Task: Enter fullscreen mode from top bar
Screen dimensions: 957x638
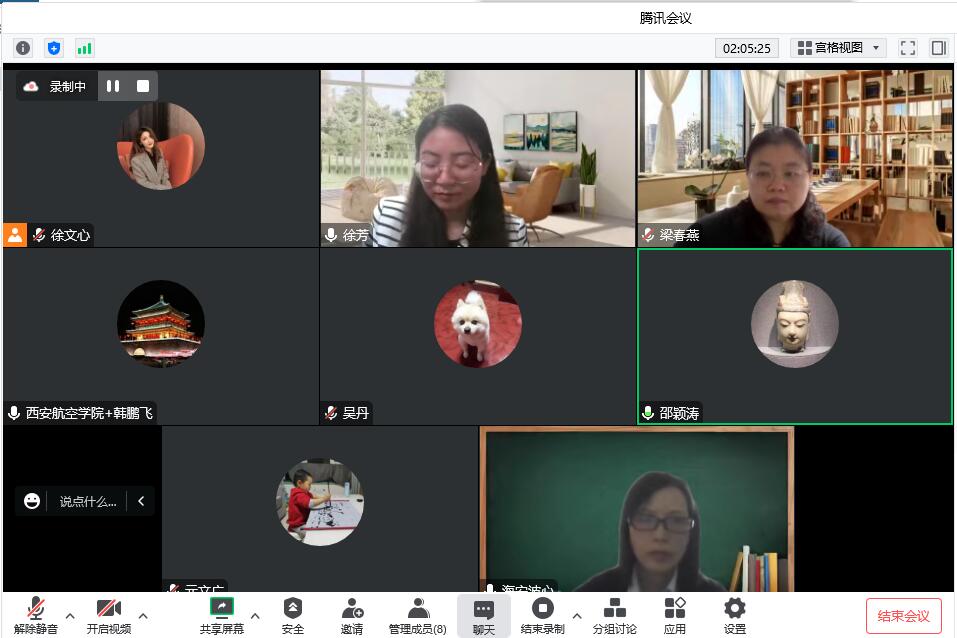Action: point(908,48)
